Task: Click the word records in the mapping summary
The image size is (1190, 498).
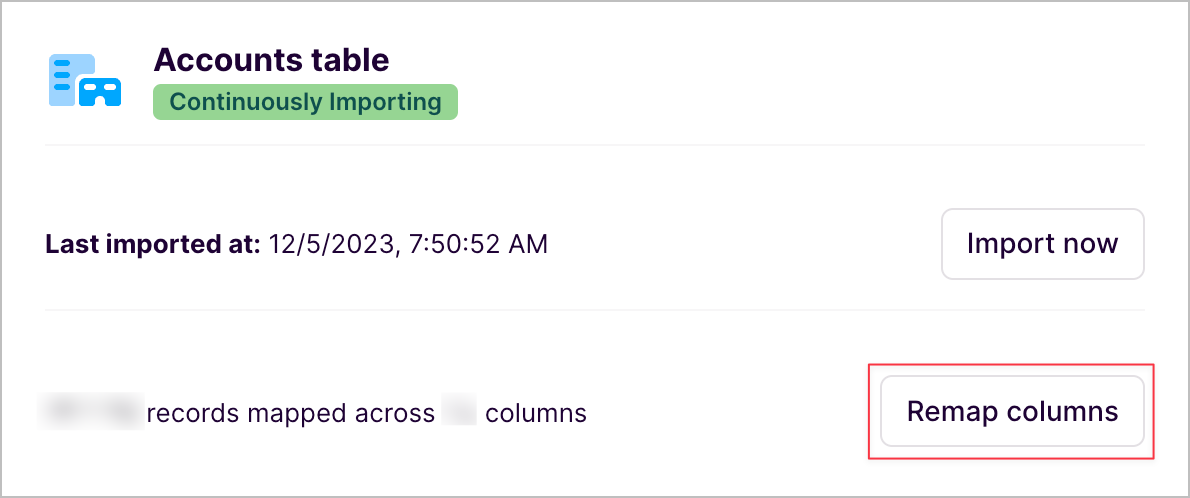Action: 191,412
